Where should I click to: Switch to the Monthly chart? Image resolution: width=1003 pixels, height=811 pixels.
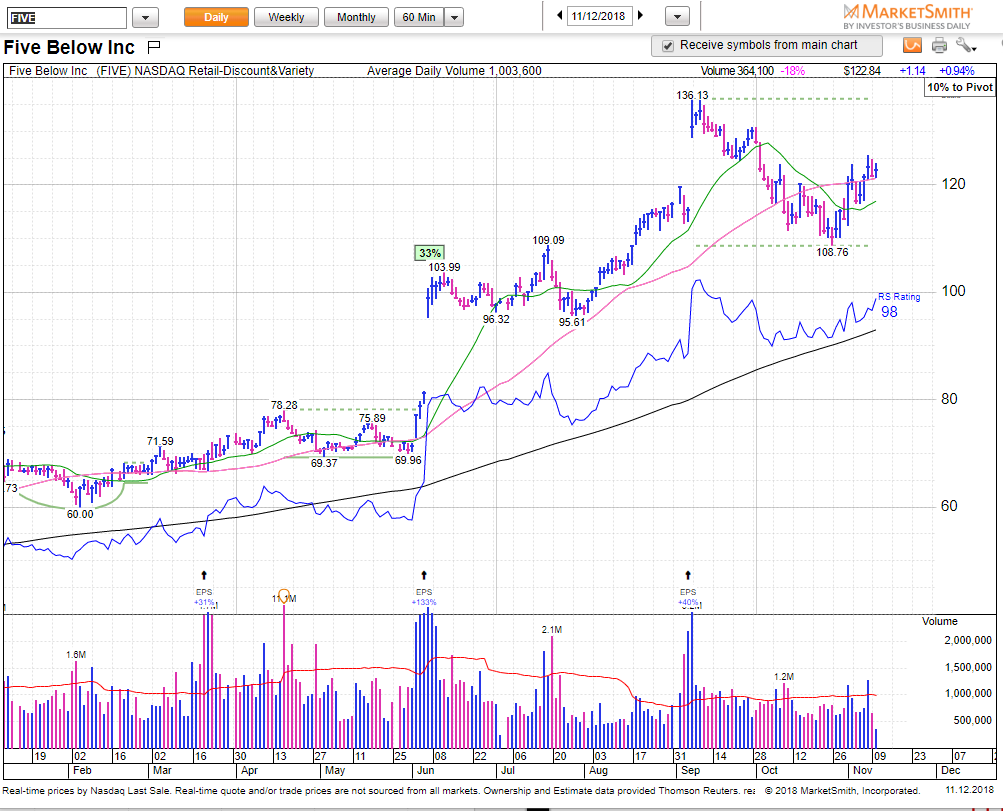click(x=356, y=17)
